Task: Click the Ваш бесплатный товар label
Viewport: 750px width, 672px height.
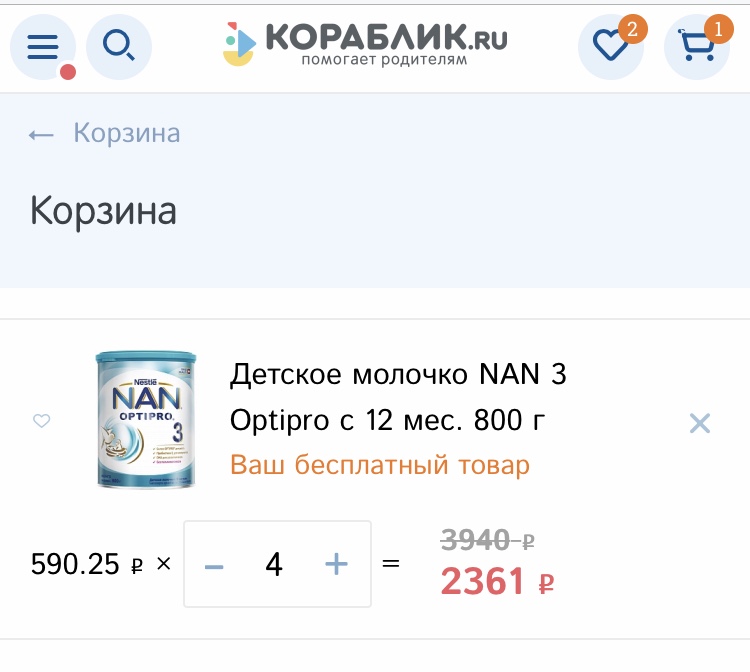Action: pos(380,465)
